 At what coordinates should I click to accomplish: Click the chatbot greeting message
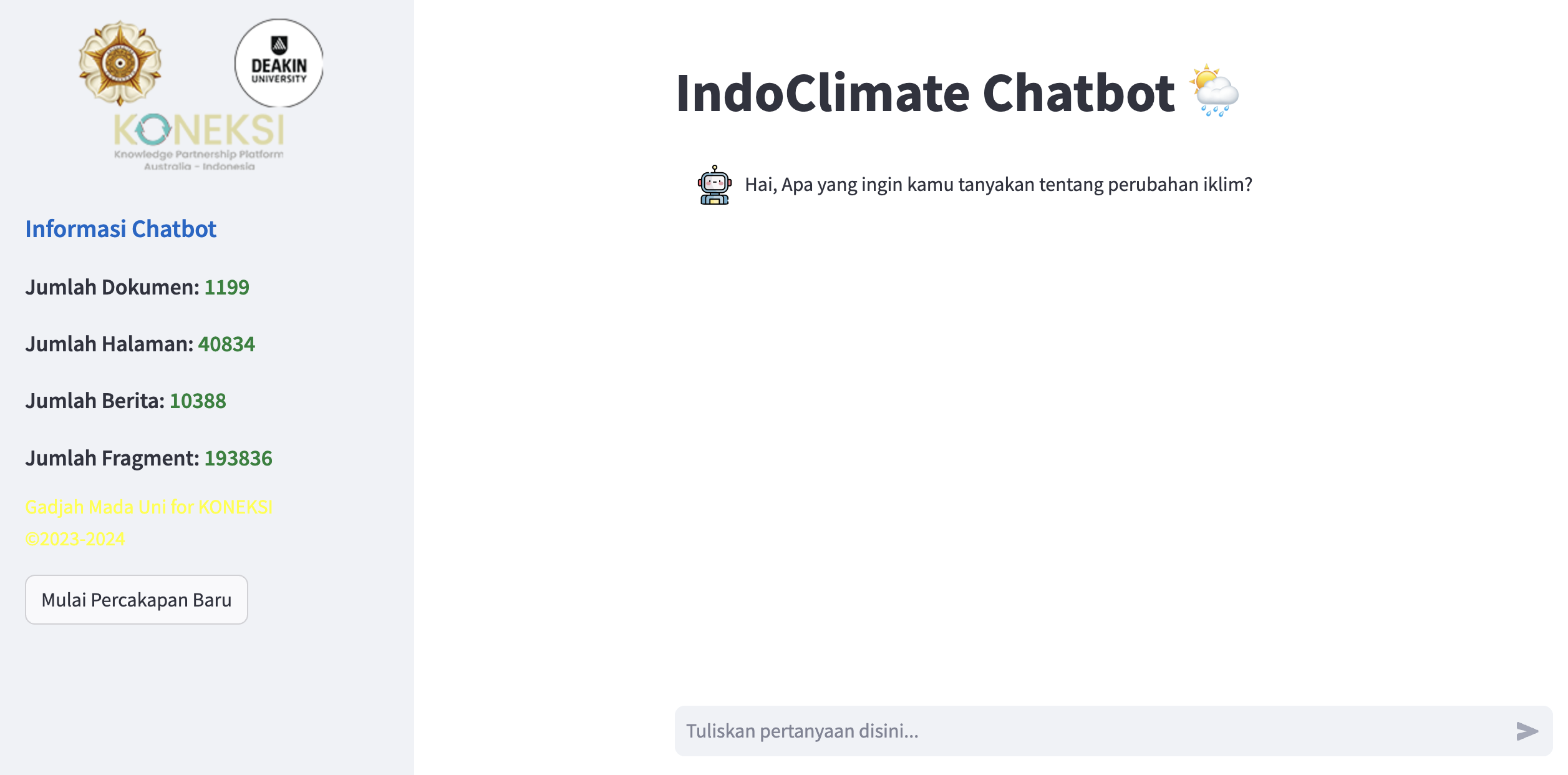click(999, 185)
